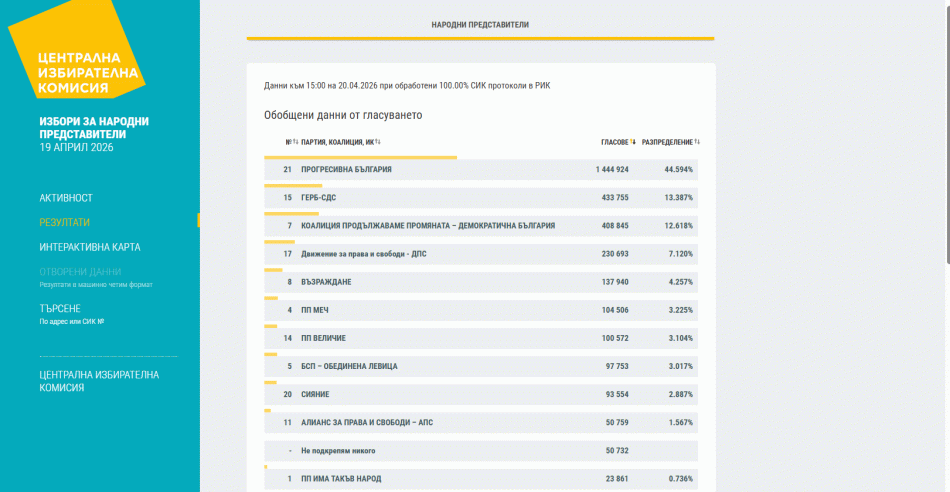Select РЕЗУЛТАТИ in the sidebar menu

coord(65,222)
